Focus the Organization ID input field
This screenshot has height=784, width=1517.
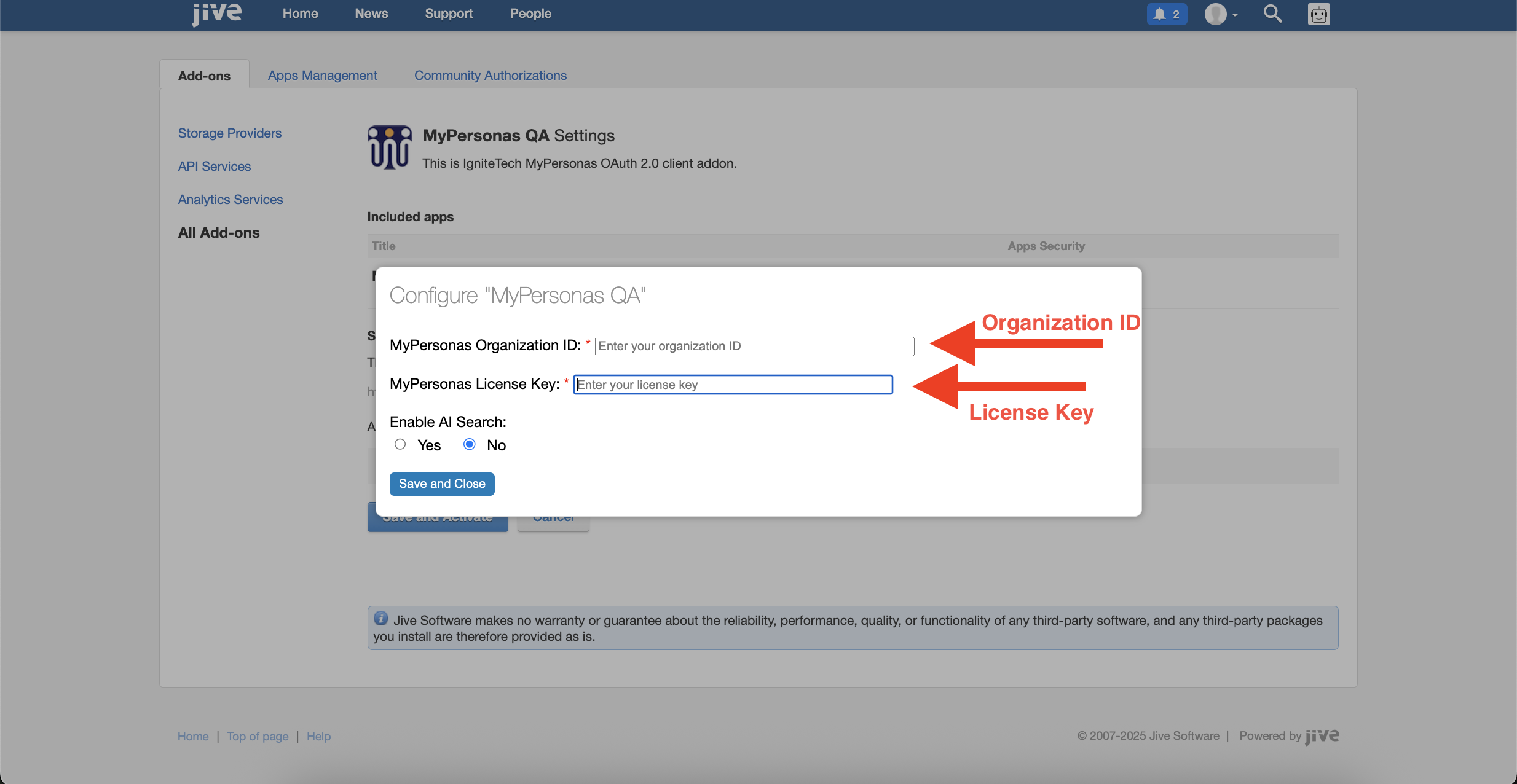754,346
